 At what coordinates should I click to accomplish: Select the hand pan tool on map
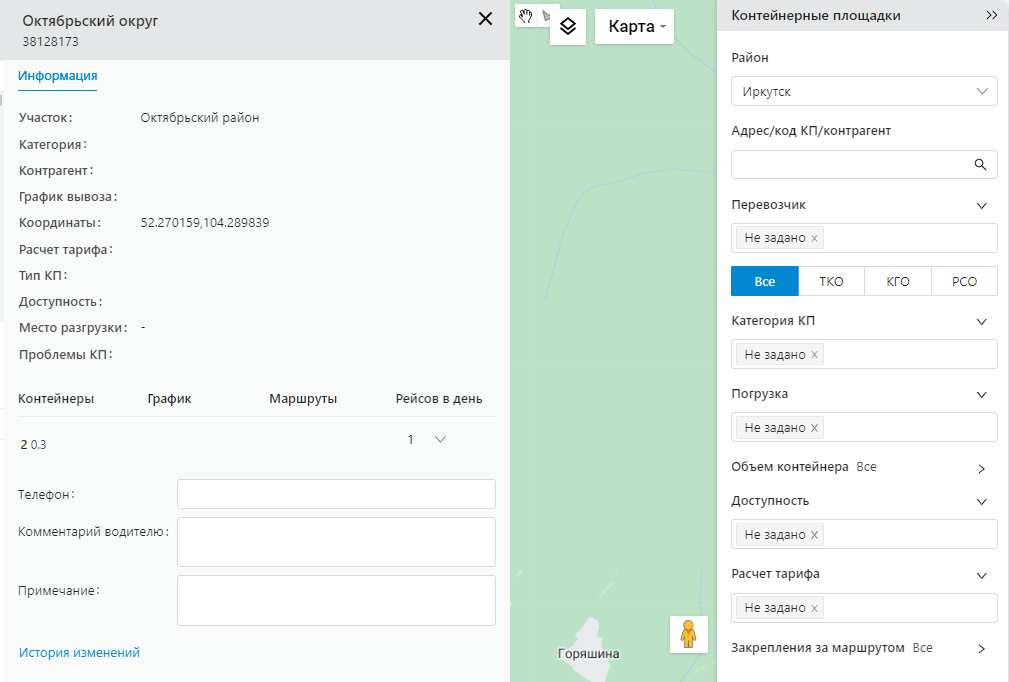click(x=525, y=16)
